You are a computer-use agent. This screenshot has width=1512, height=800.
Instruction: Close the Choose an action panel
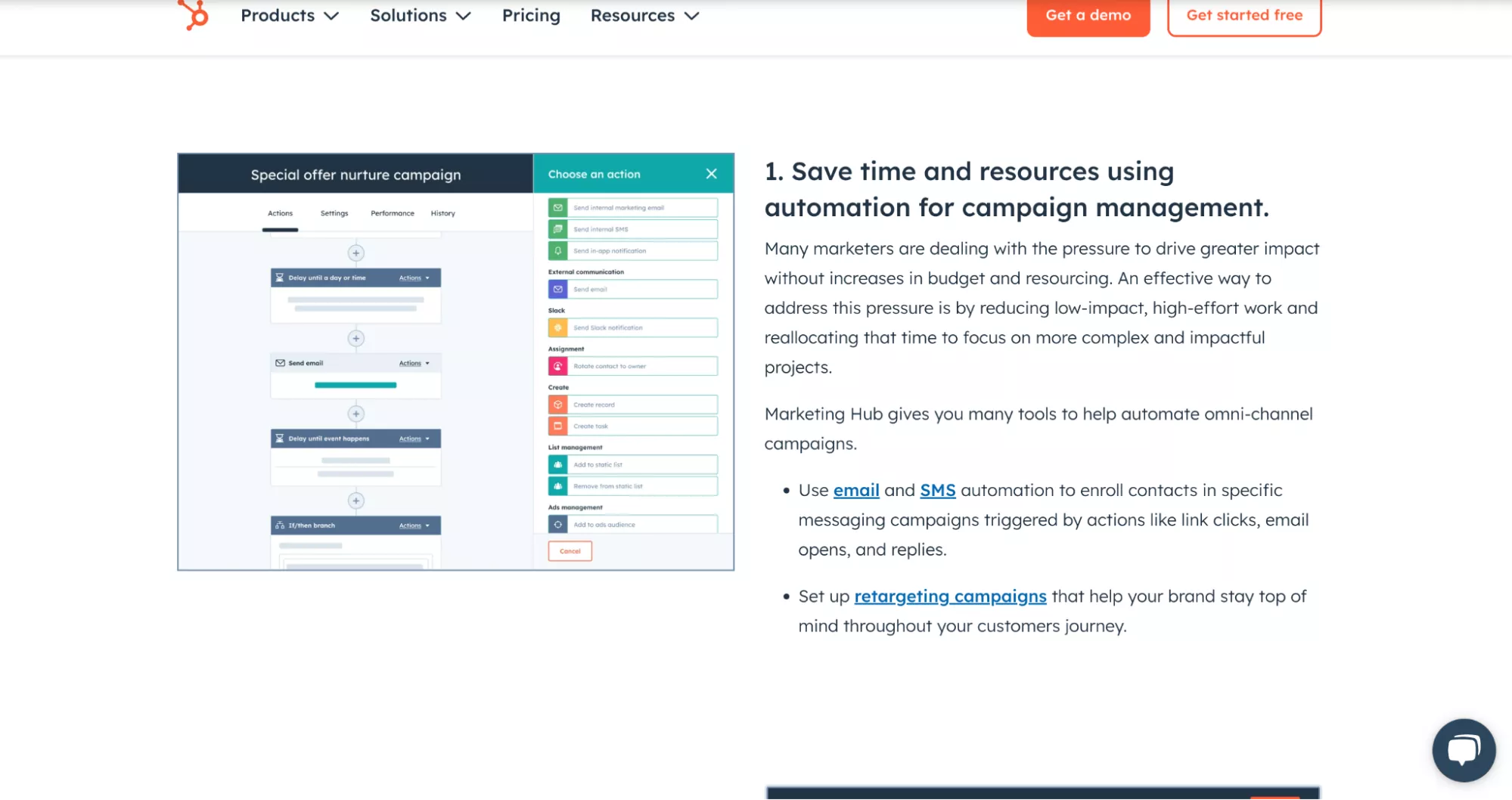(711, 174)
